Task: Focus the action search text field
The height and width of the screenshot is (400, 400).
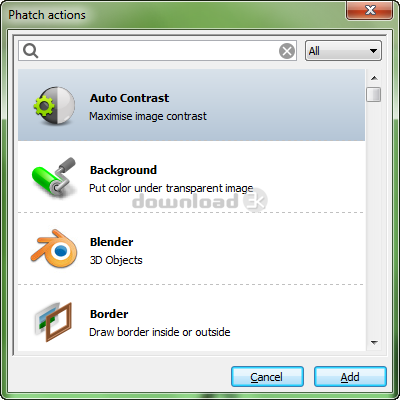Action: tap(157, 51)
